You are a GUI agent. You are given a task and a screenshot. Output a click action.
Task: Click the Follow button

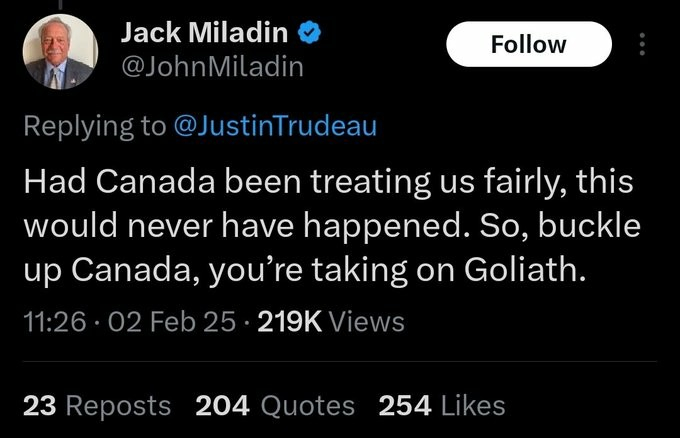pyautogui.click(x=528, y=45)
